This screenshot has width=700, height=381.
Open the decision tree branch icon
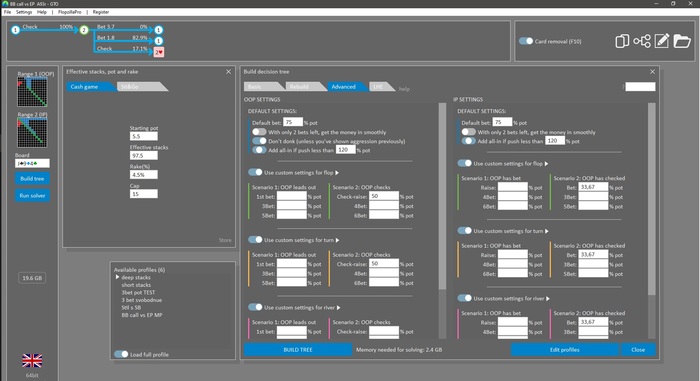[x=642, y=41]
